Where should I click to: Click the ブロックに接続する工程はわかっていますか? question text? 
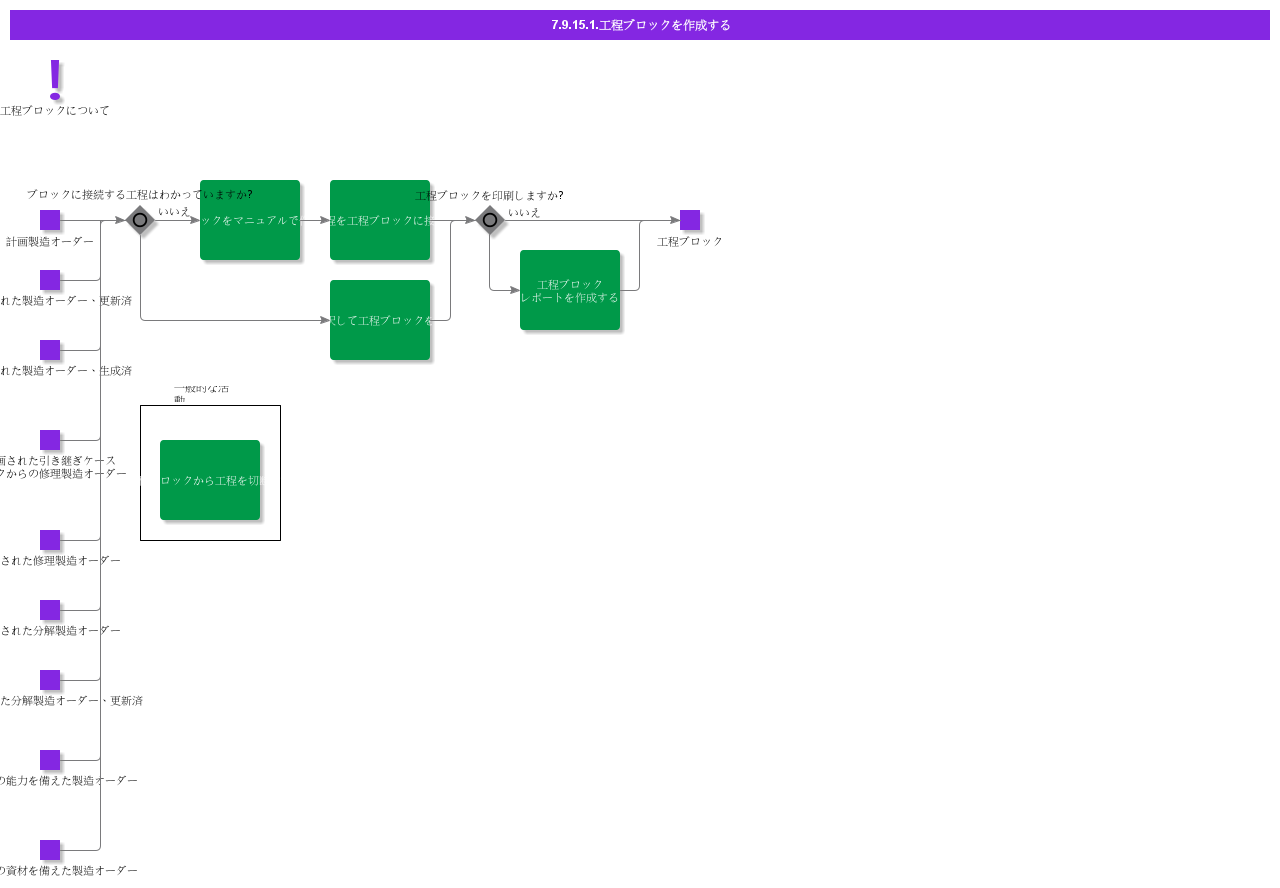click(139, 195)
